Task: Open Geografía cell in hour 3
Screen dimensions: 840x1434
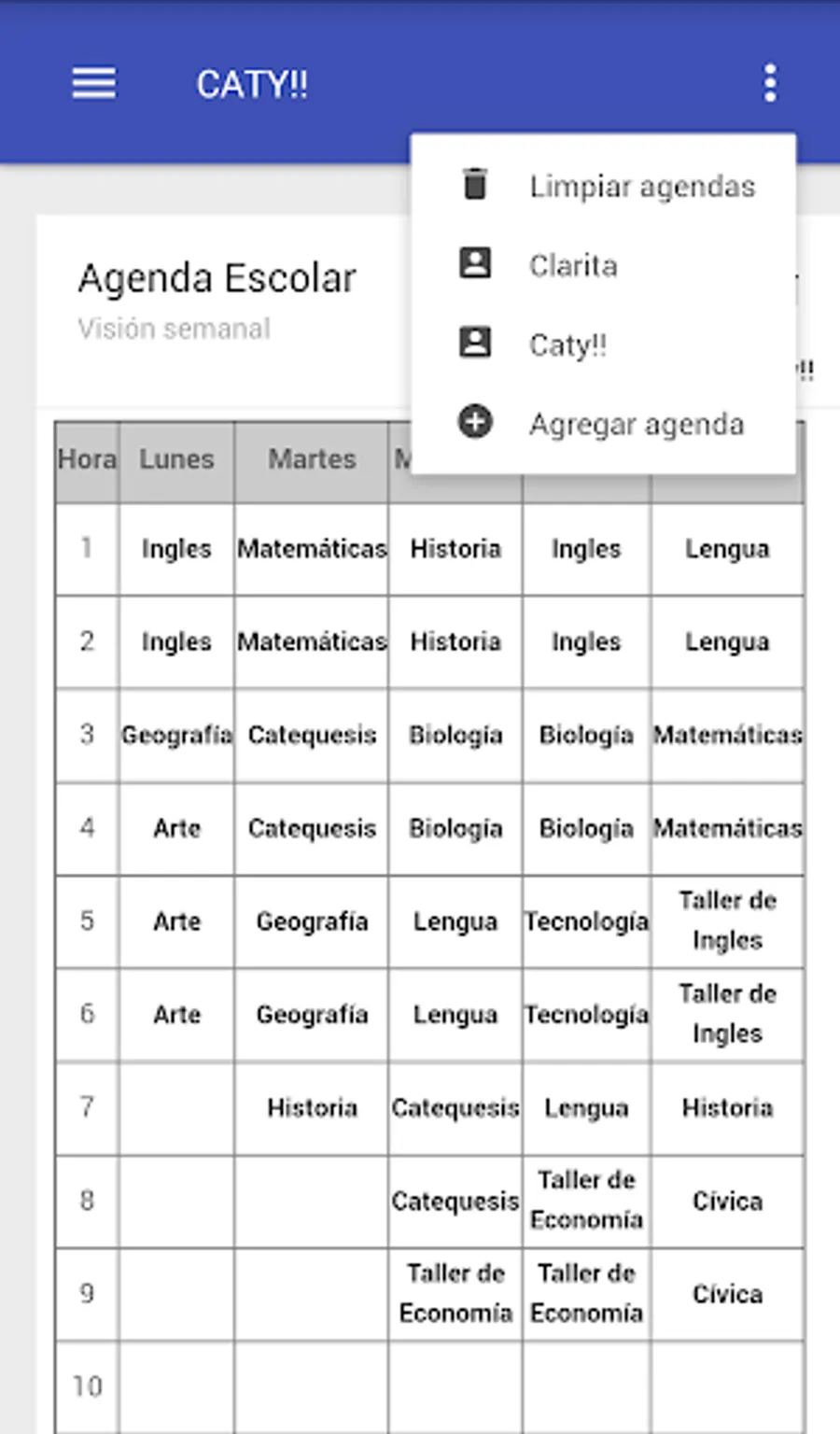Action: pos(176,736)
